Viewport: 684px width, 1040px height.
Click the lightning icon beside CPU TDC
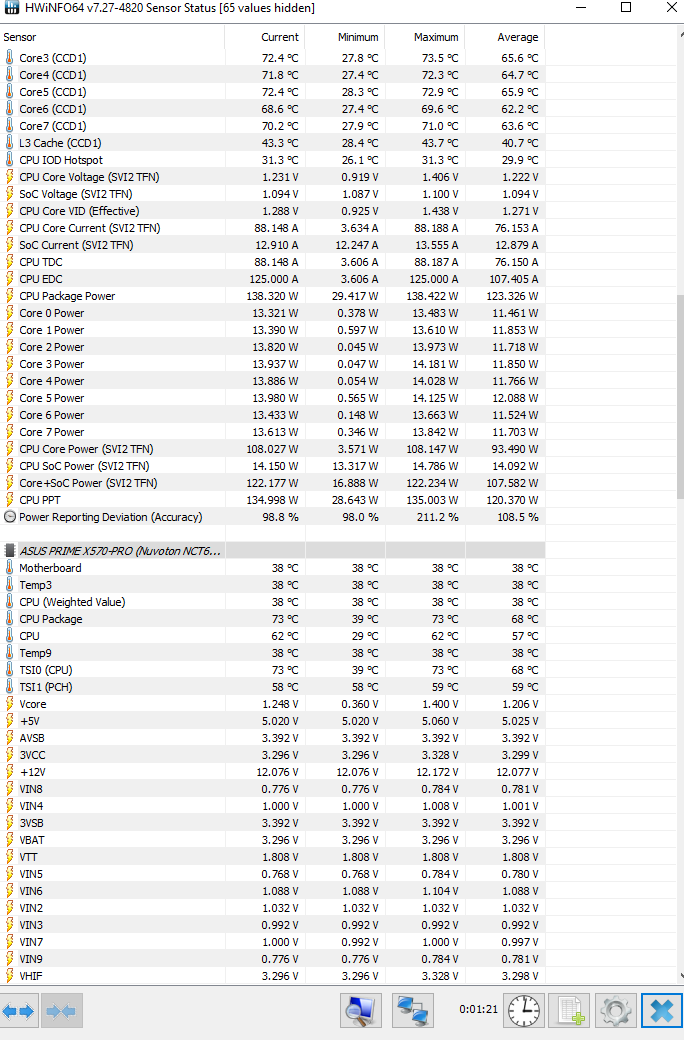[9, 262]
